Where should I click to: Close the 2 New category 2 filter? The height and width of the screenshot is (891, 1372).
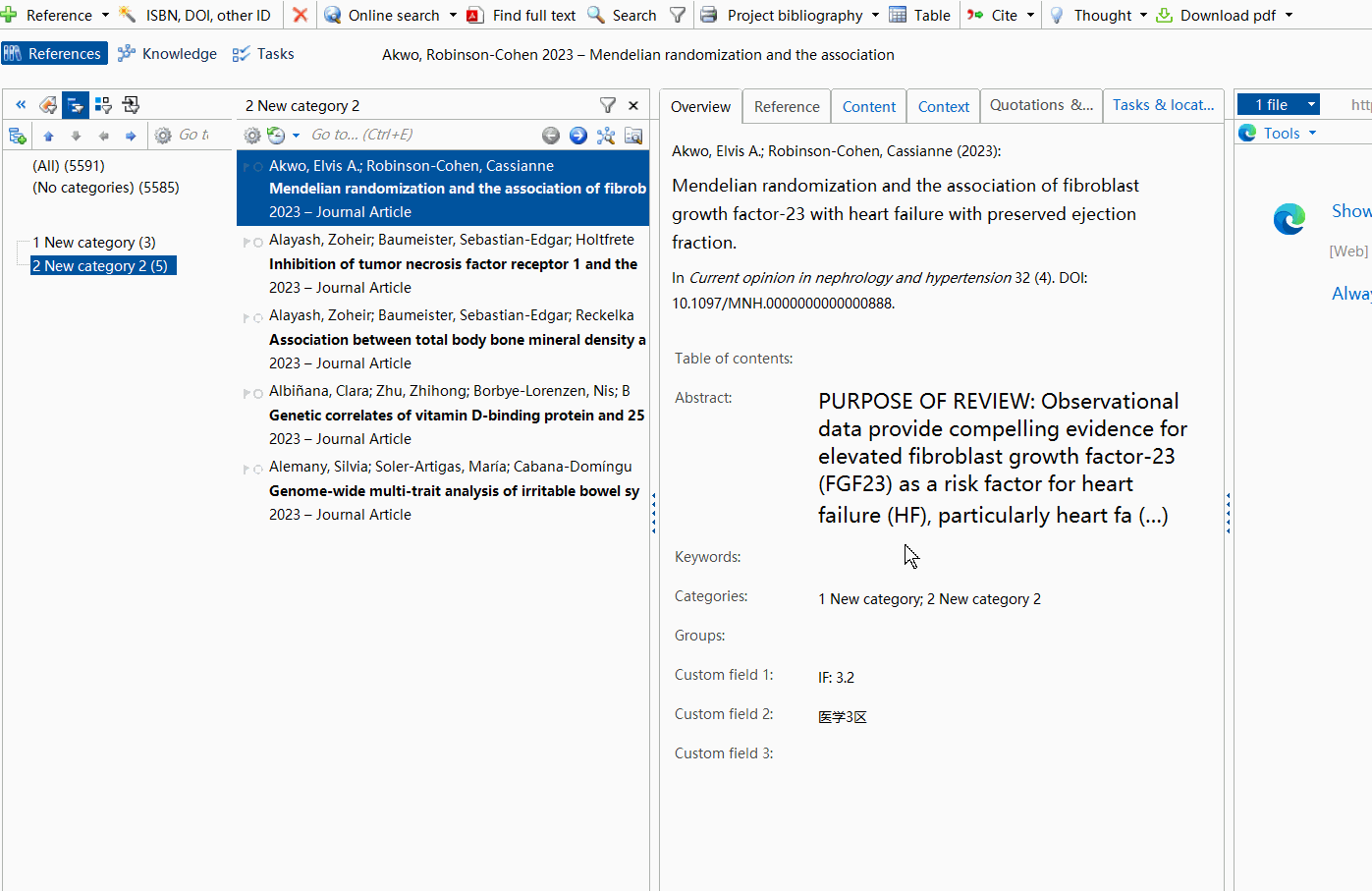[633, 105]
